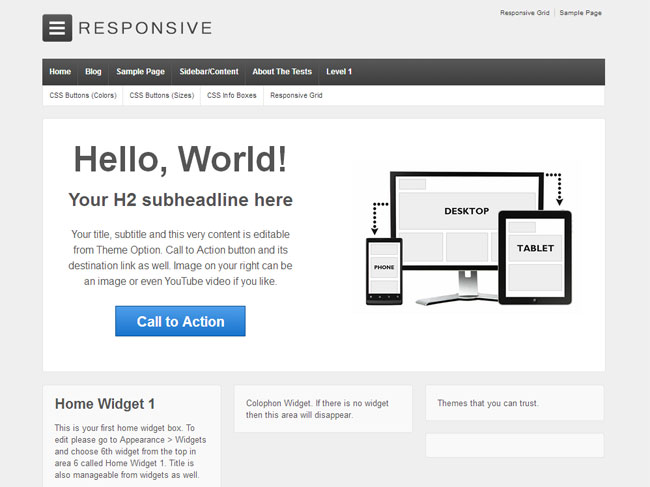Click the Home Widget 1 title
This screenshot has width=650, height=487.
coord(105,404)
